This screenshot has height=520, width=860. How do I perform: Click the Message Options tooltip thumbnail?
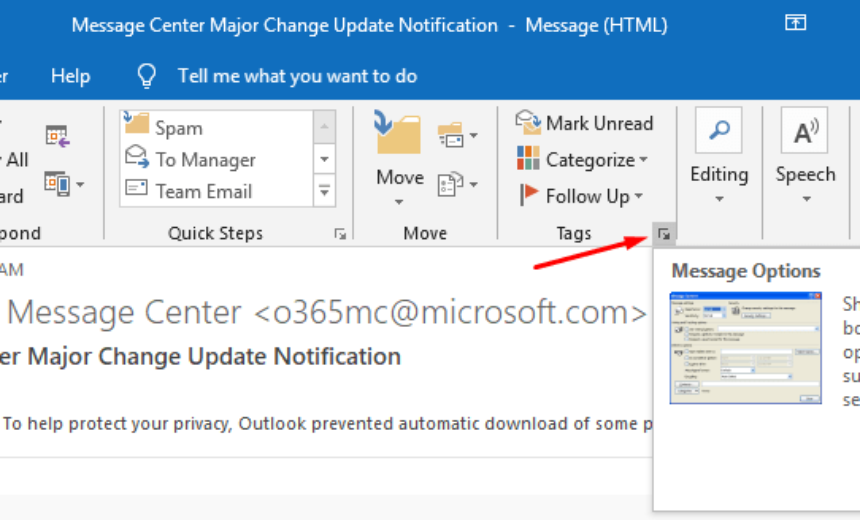pos(745,348)
